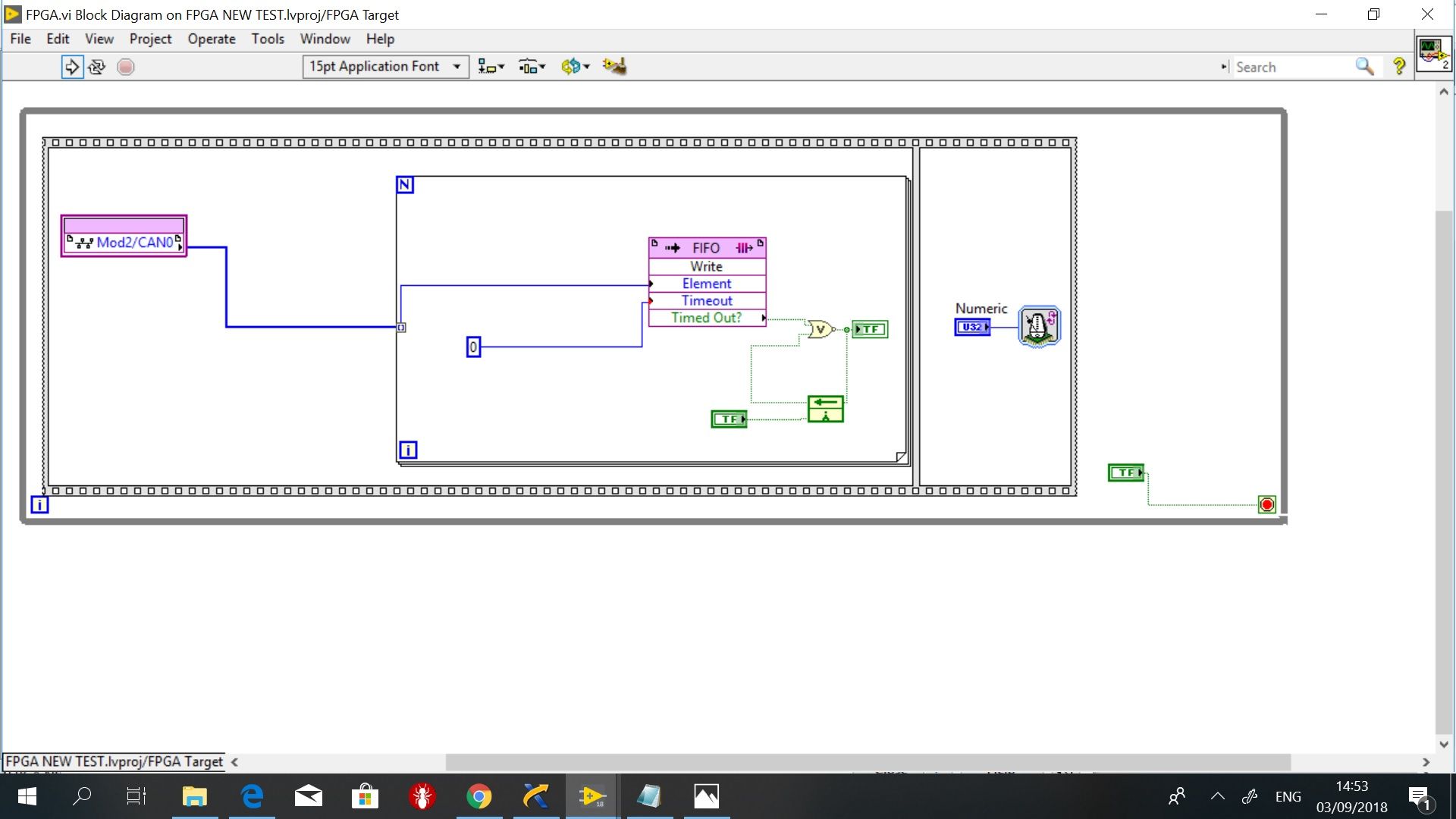Click the Clean Up Diagram button

pos(614,67)
